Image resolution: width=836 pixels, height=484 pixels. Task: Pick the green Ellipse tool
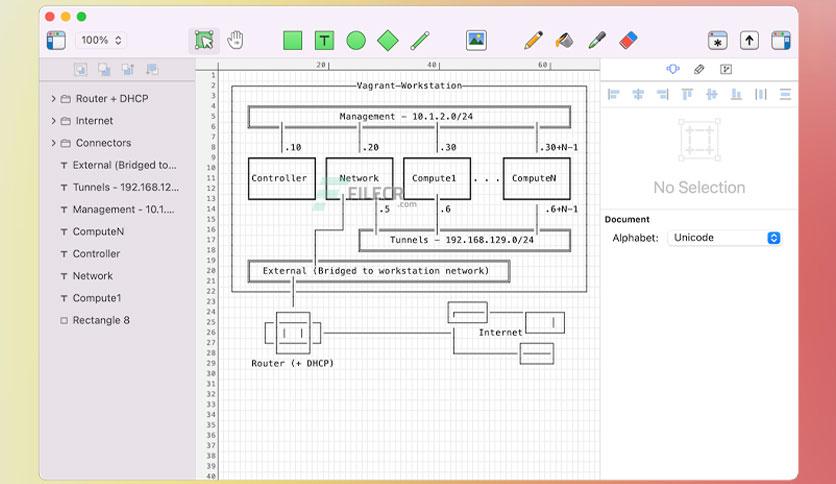click(356, 41)
